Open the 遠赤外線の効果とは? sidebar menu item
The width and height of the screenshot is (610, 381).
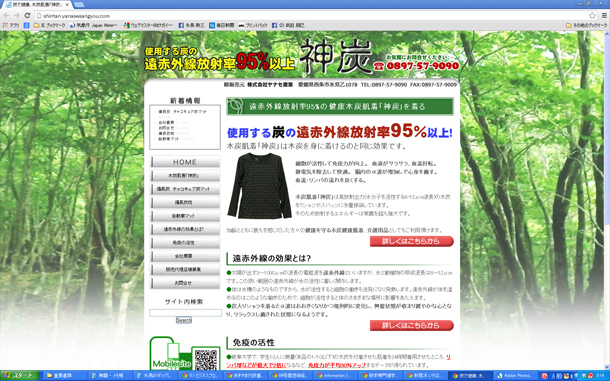(x=185, y=229)
